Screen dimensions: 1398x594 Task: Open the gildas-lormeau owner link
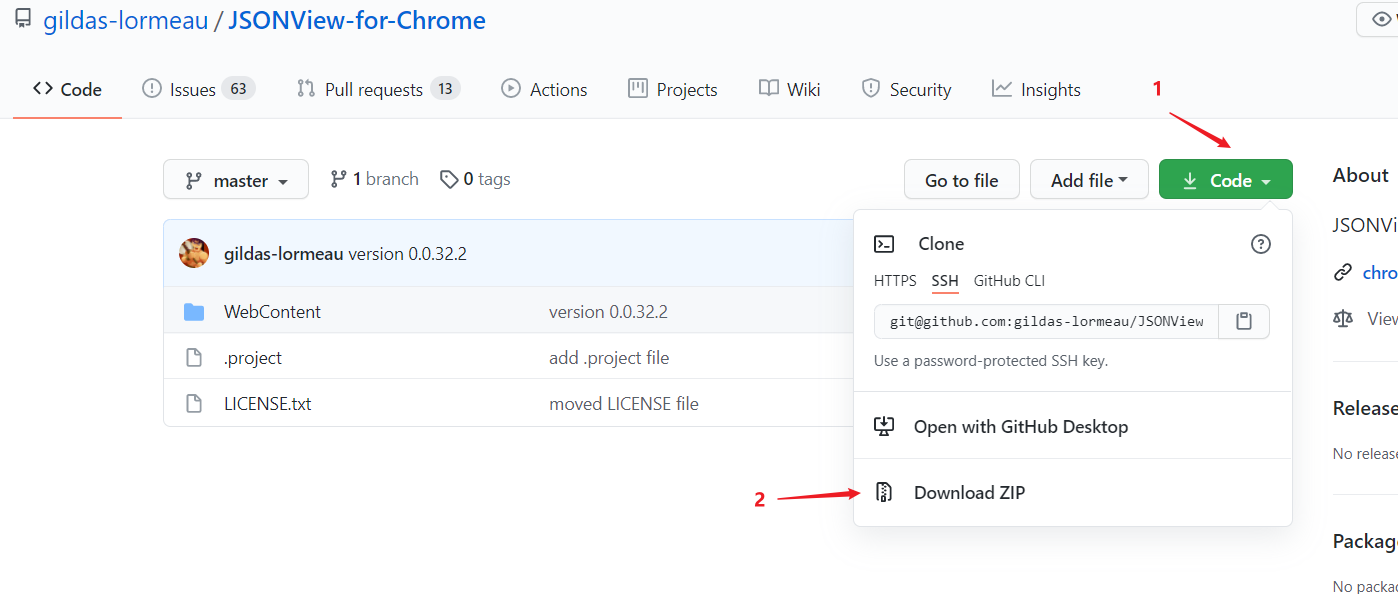click(x=126, y=20)
